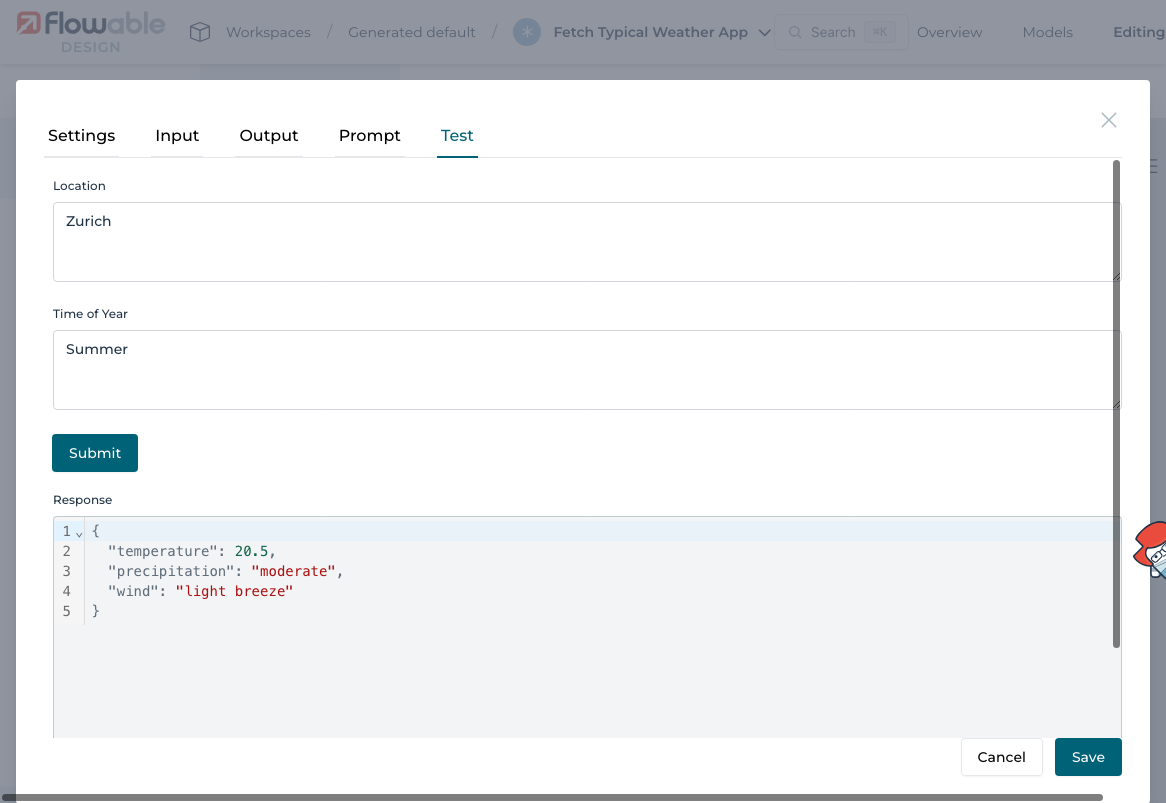1166x803 pixels.
Task: Click the Workspaces cube icon
Action: tap(200, 32)
